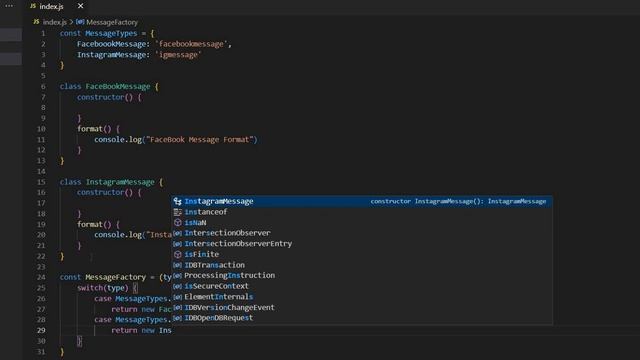Click 'const MessageTypes' on line 1

click(x=98, y=33)
